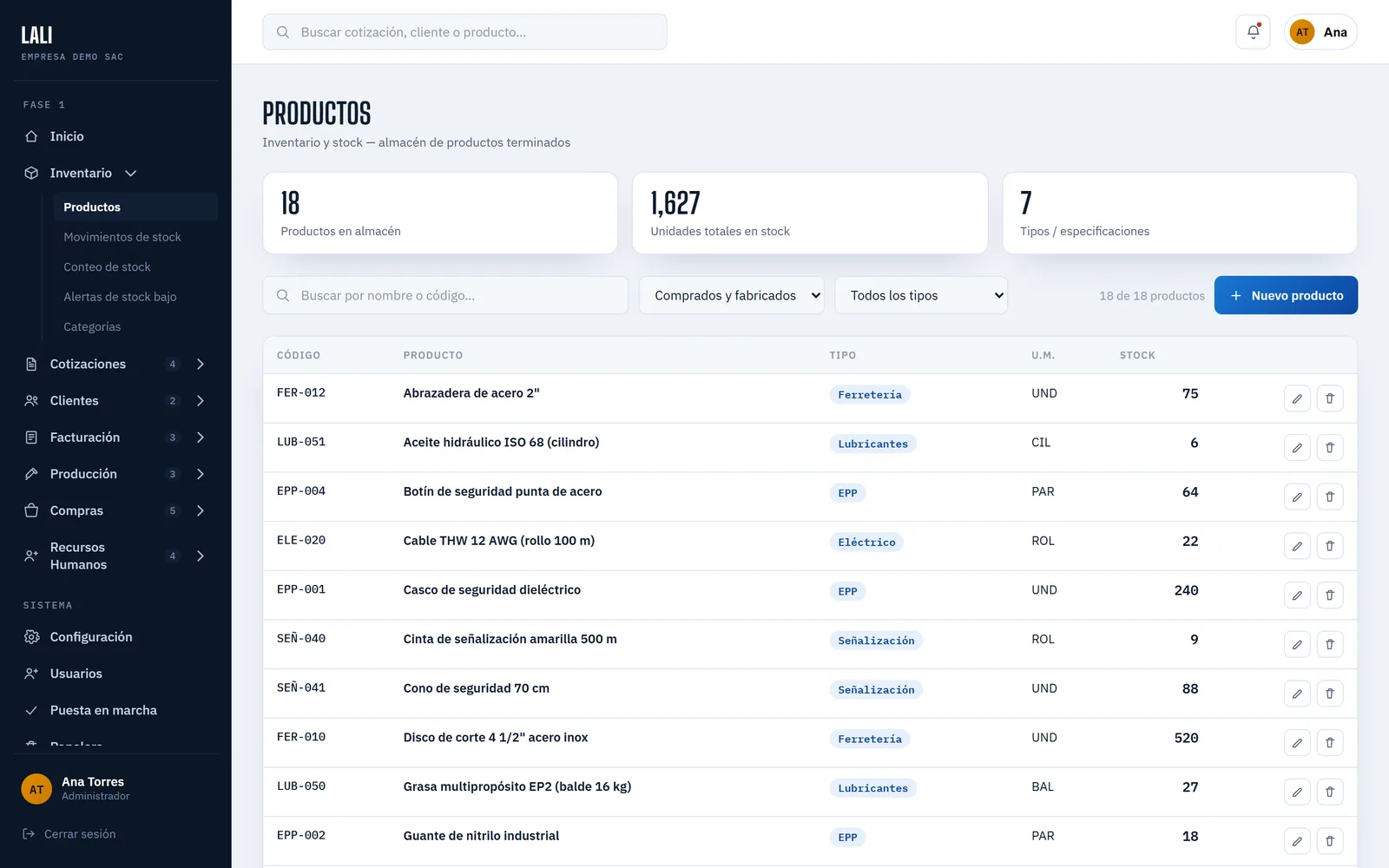Edit the Disco de corte 4 1/2" row
Screen dimensions: 1389x868
(x=1297, y=743)
